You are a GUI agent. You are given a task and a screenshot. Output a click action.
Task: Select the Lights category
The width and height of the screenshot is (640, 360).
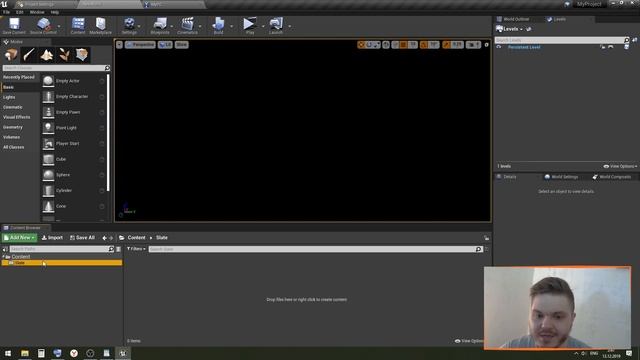[19, 97]
